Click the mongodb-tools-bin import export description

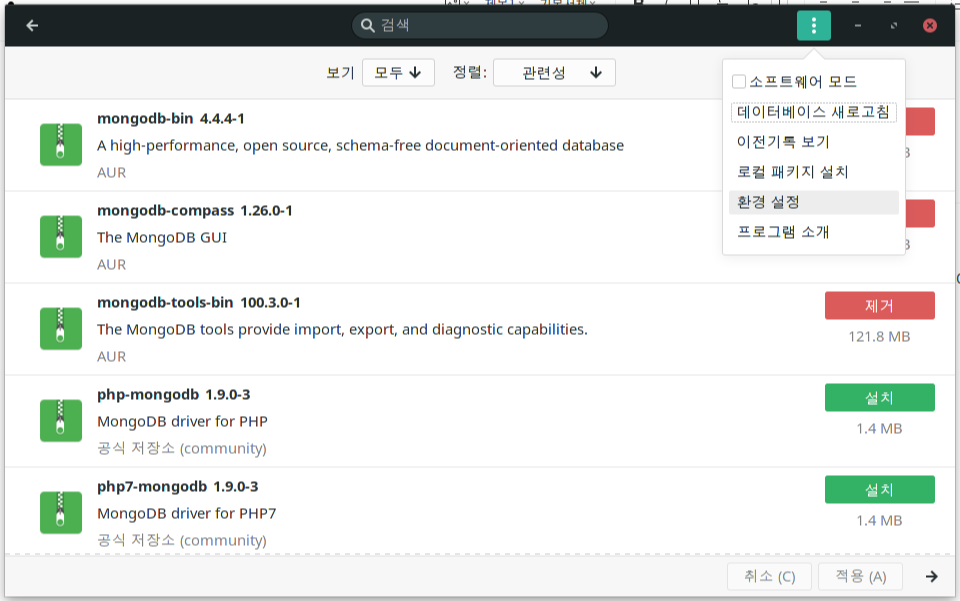pyautogui.click(x=342, y=330)
